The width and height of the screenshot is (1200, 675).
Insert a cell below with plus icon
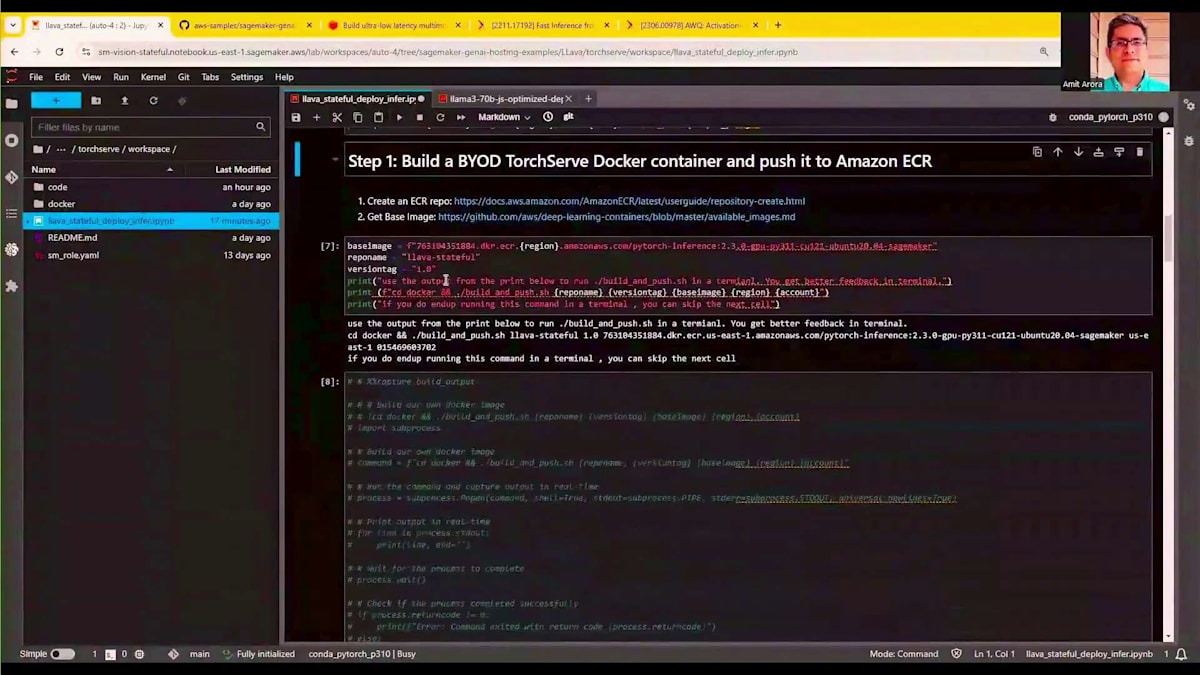coord(316,117)
